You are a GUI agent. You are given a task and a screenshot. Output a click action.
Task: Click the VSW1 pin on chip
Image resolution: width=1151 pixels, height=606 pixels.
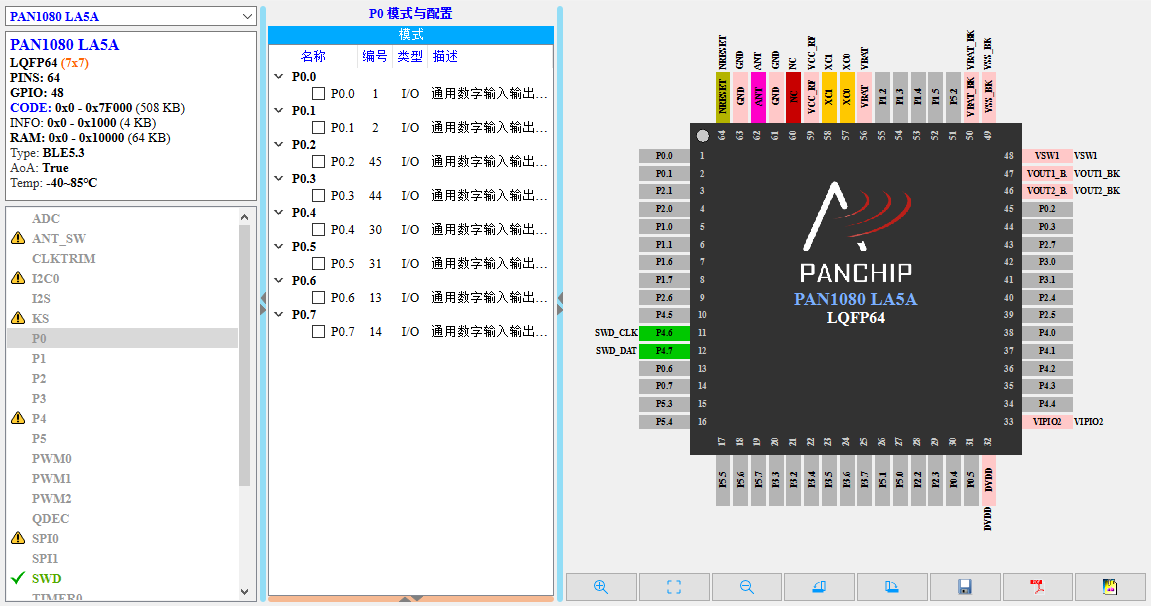click(x=1047, y=156)
